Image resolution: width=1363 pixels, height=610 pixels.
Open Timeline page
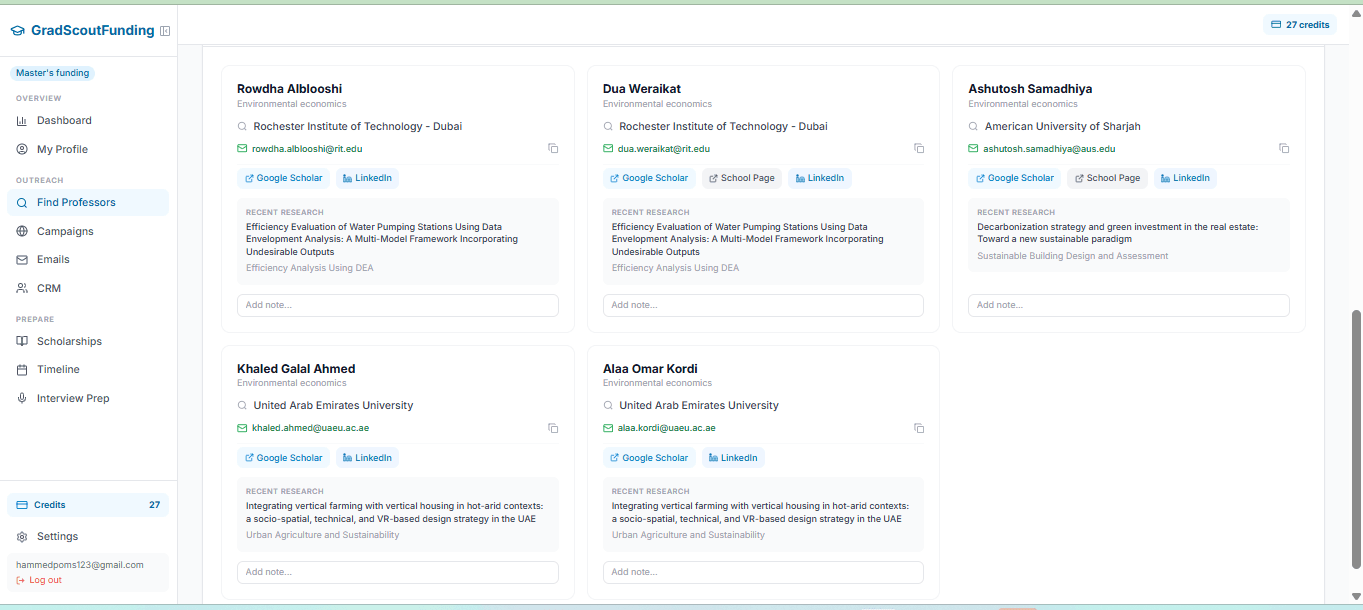(x=88, y=369)
